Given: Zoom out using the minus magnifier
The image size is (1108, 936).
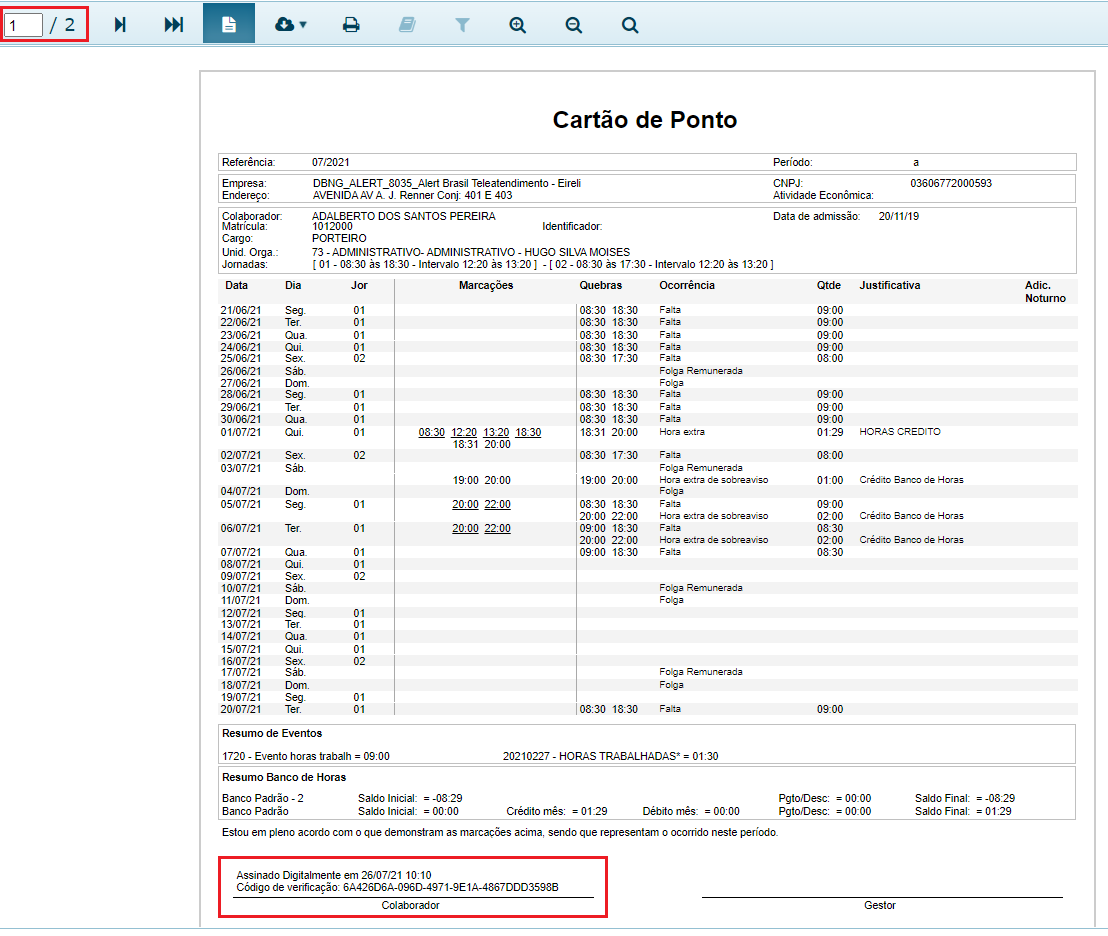Looking at the screenshot, I should point(574,25).
